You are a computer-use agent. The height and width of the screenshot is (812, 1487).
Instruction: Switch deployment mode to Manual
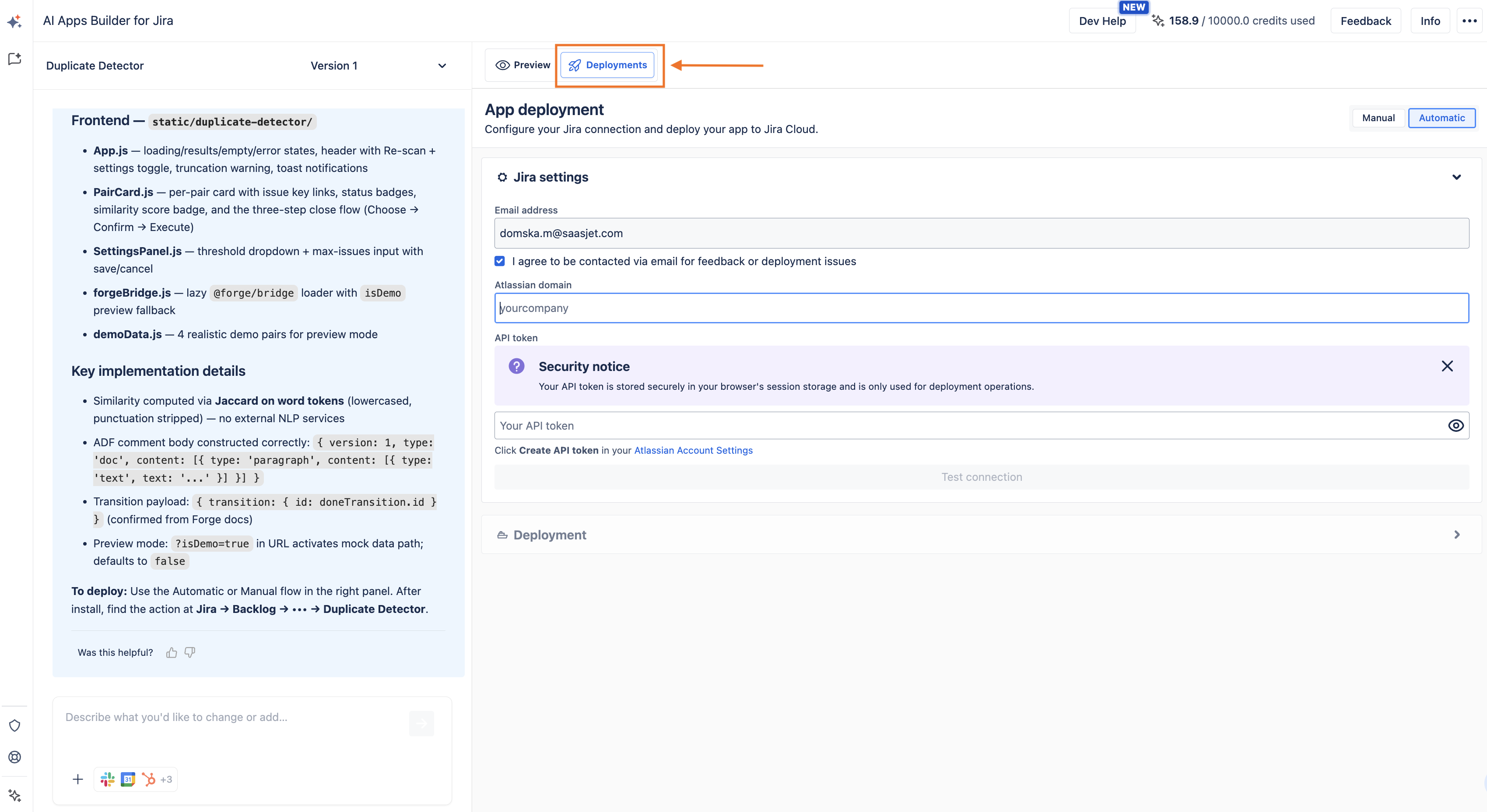click(1378, 118)
